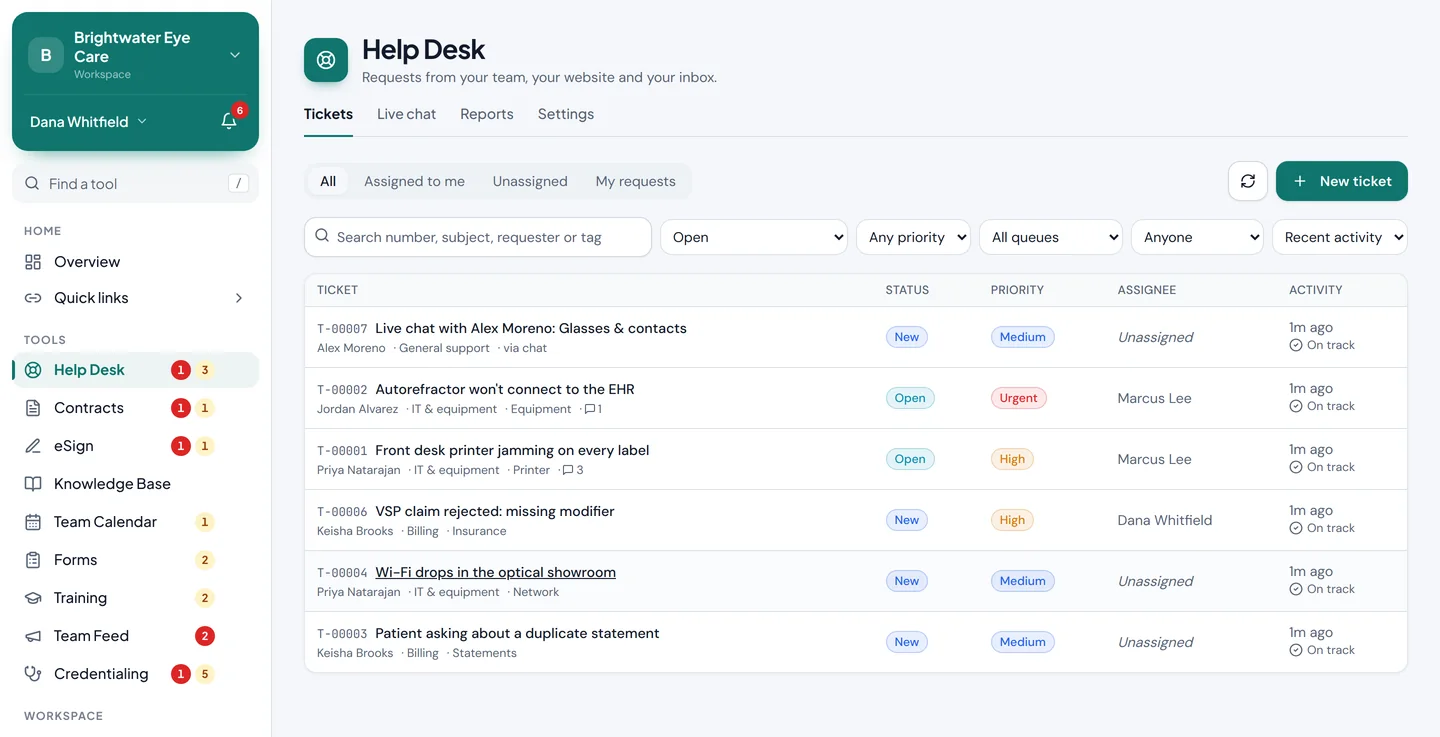Click the comment icon on printer jamming ticket

[x=568, y=470]
